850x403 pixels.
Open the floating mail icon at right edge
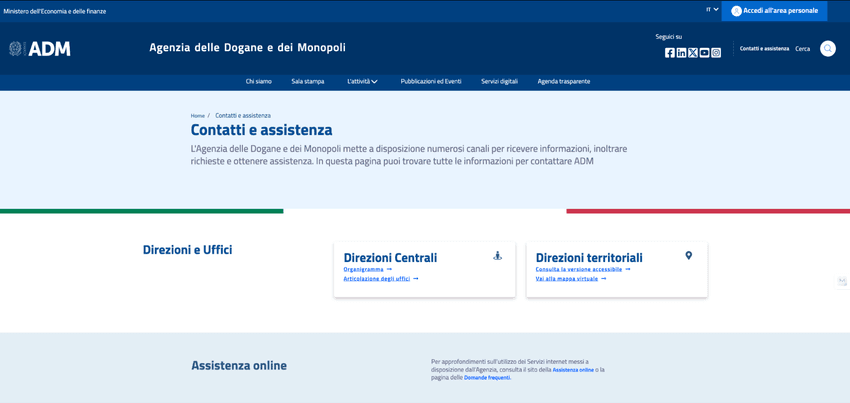842,282
